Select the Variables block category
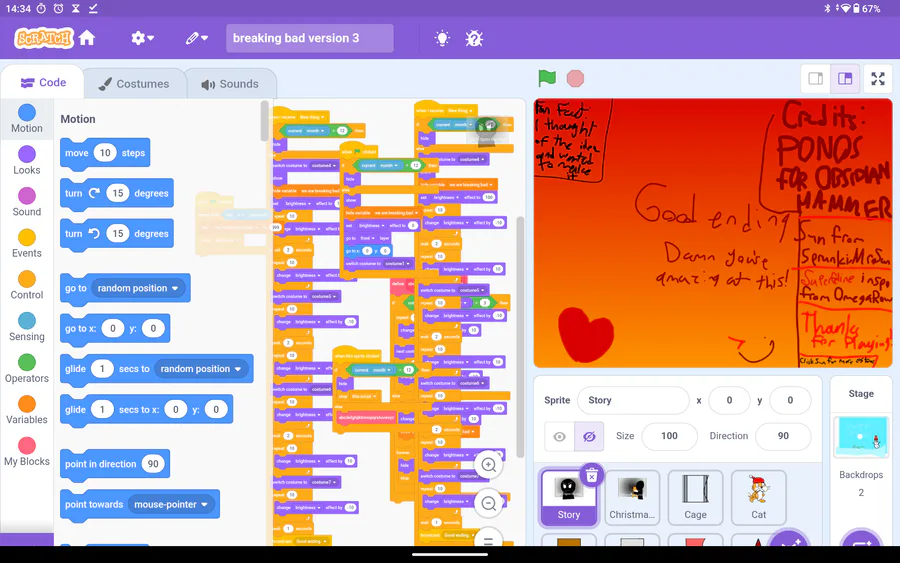Viewport: 900px width, 563px height. point(27,410)
